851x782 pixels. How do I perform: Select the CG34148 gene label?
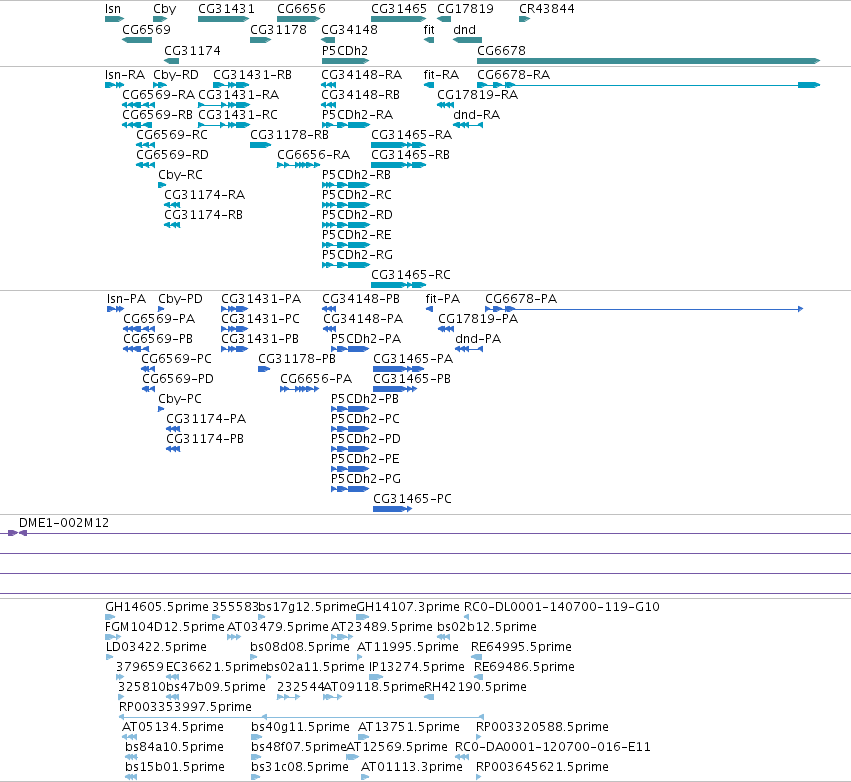click(x=350, y=29)
